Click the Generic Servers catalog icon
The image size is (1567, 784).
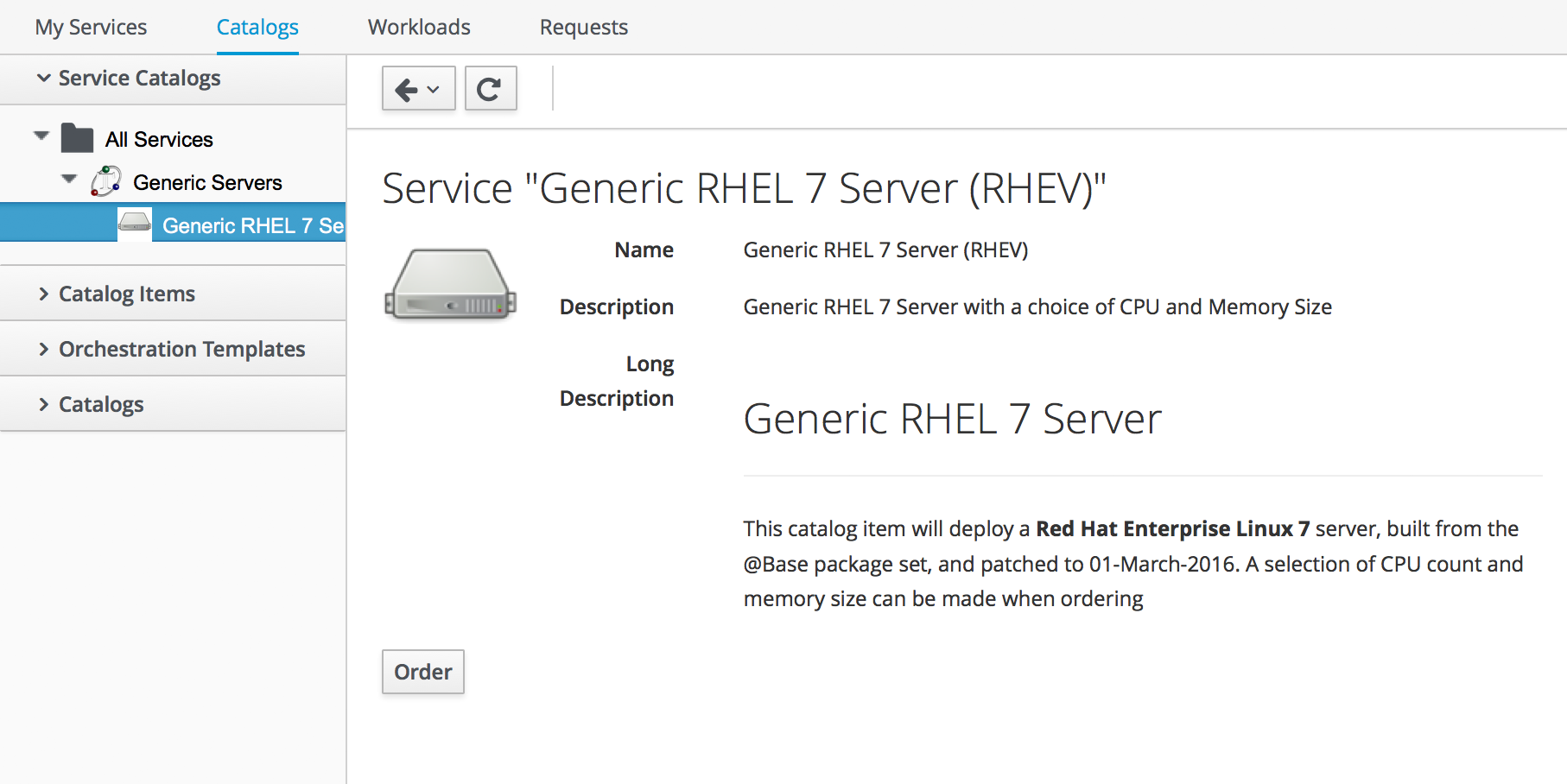click(105, 182)
